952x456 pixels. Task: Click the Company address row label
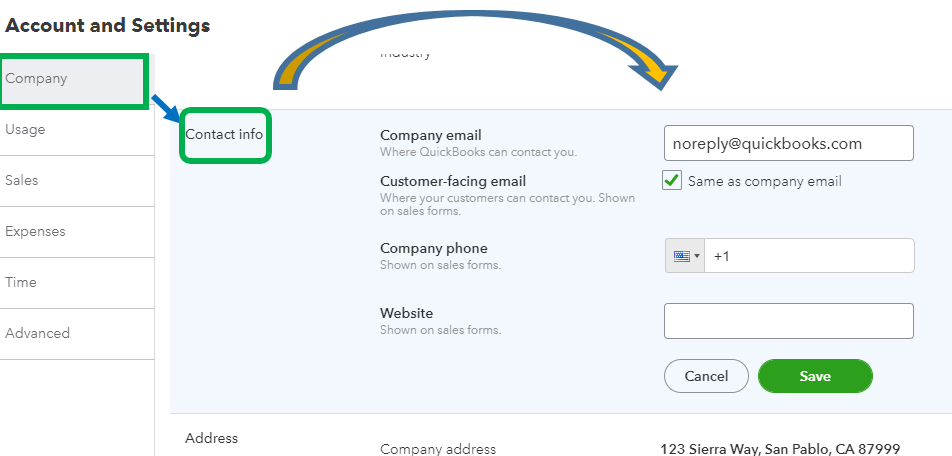438,449
